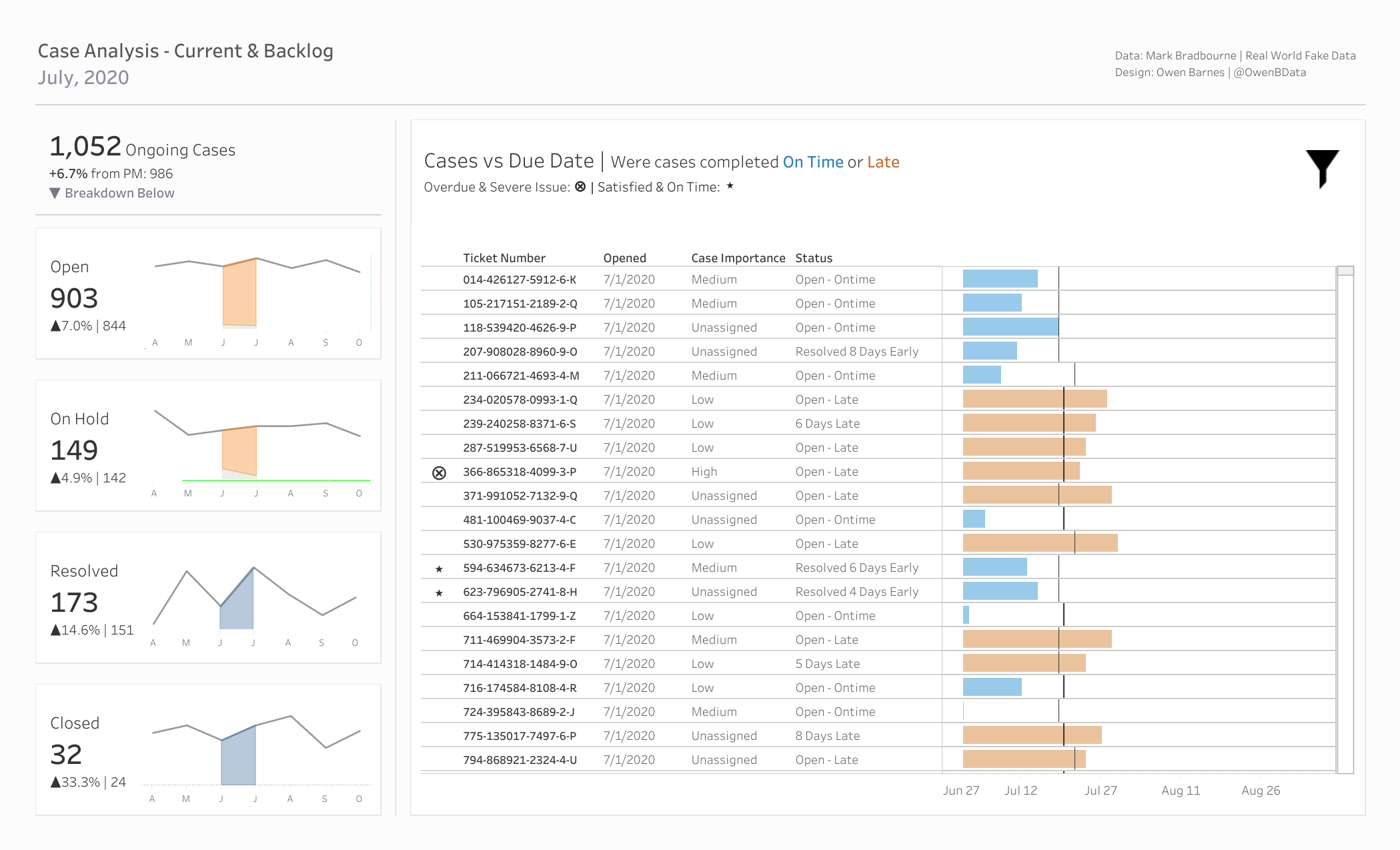1400x850 pixels.
Task: Click the orange 'Late' title text
Action: pyautogui.click(x=883, y=162)
